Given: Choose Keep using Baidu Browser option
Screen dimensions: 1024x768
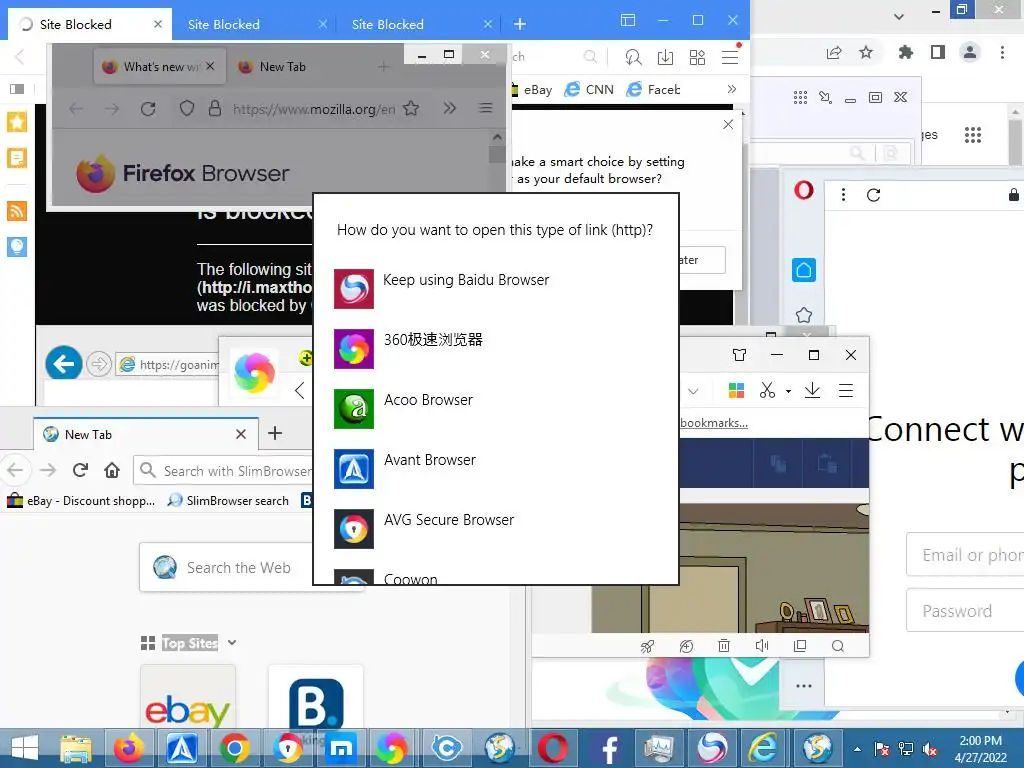Looking at the screenshot, I should click(496, 288).
